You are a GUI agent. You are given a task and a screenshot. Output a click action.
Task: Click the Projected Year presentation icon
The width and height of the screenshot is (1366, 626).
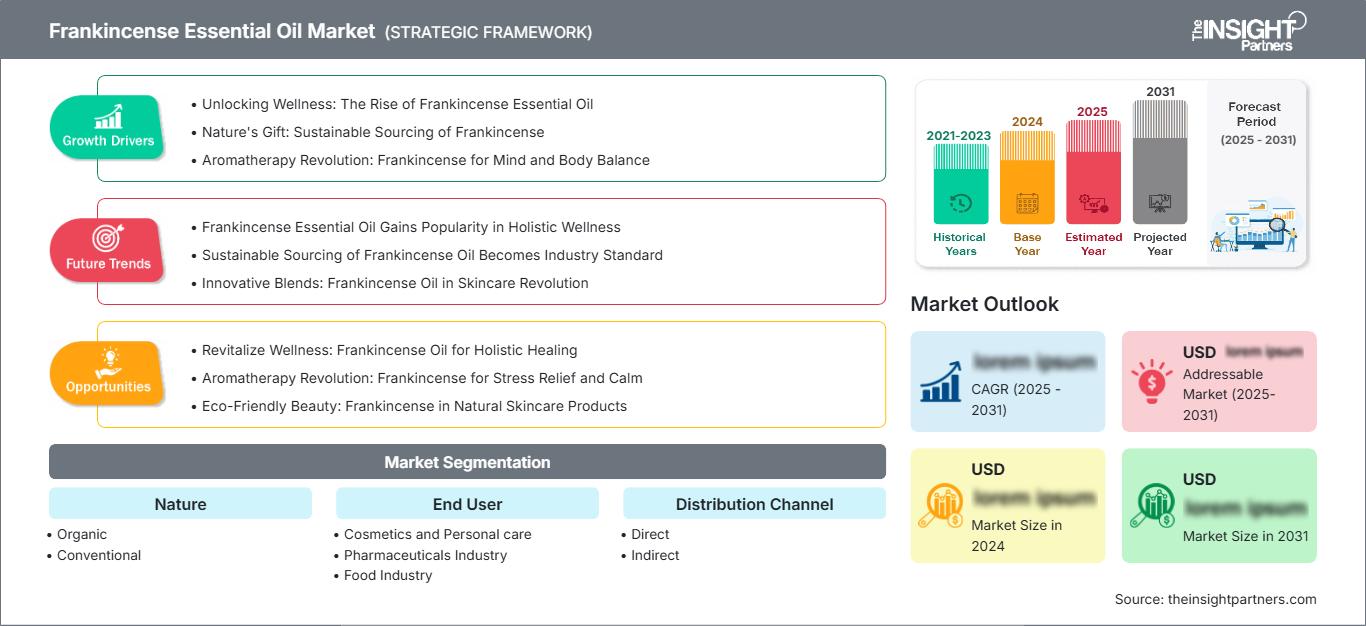(x=1160, y=204)
